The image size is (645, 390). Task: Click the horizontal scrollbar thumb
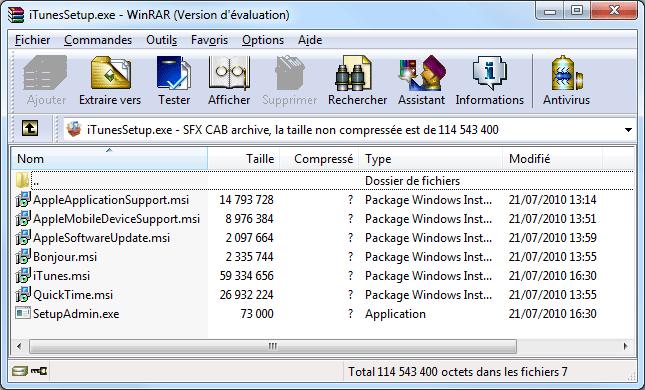(273, 346)
